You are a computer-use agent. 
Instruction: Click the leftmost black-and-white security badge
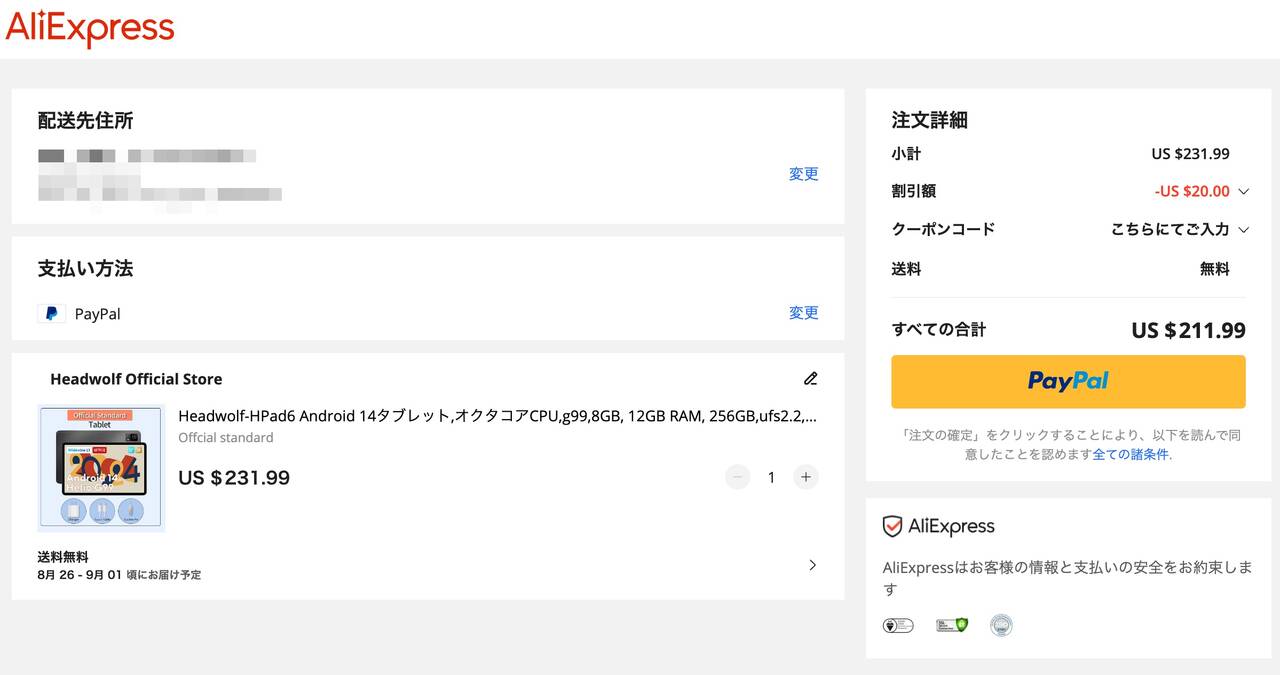(x=898, y=625)
